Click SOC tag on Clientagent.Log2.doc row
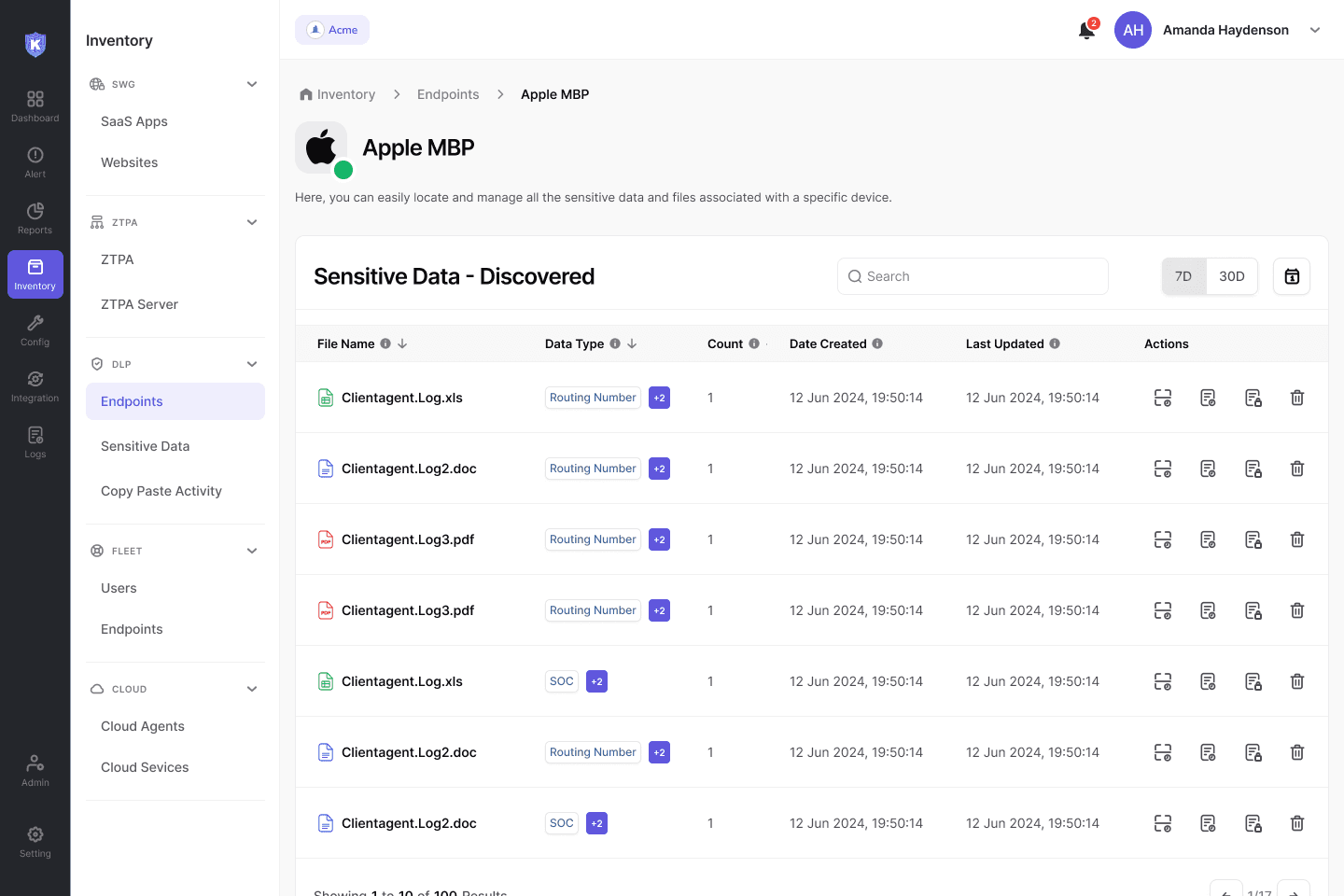The image size is (1344, 896). [562, 823]
